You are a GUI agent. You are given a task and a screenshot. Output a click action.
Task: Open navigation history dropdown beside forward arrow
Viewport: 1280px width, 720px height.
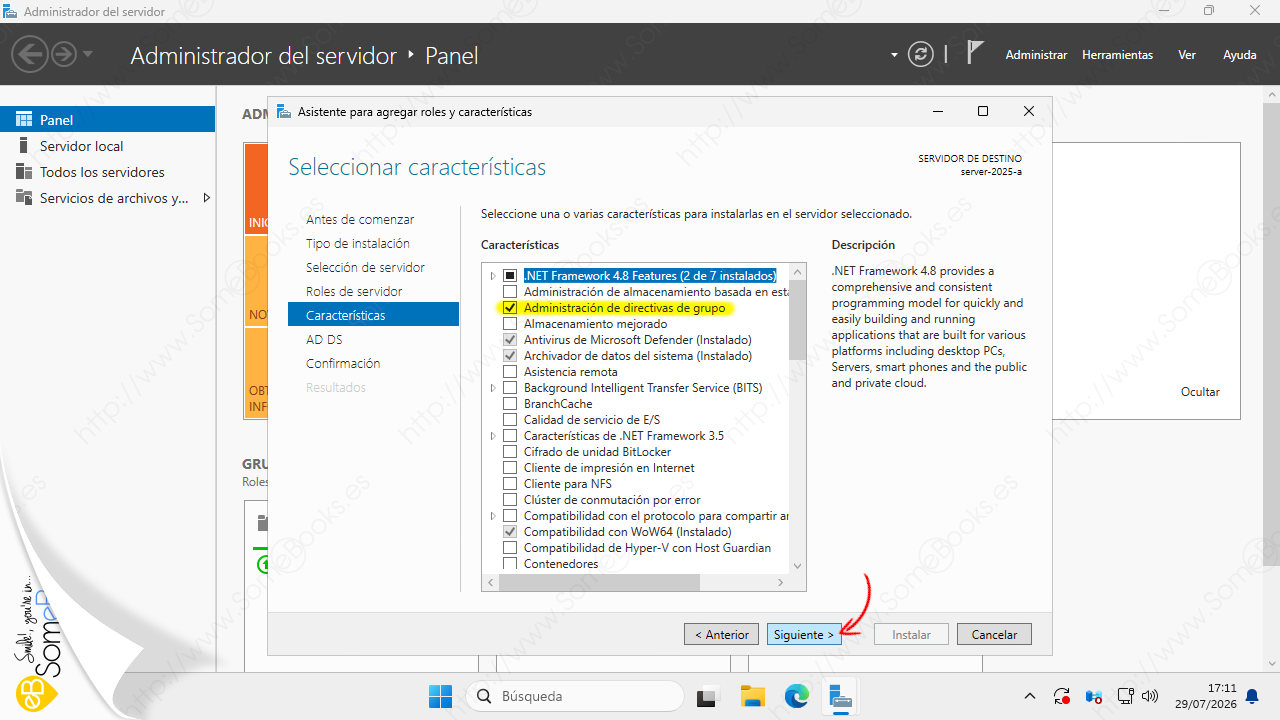point(88,54)
